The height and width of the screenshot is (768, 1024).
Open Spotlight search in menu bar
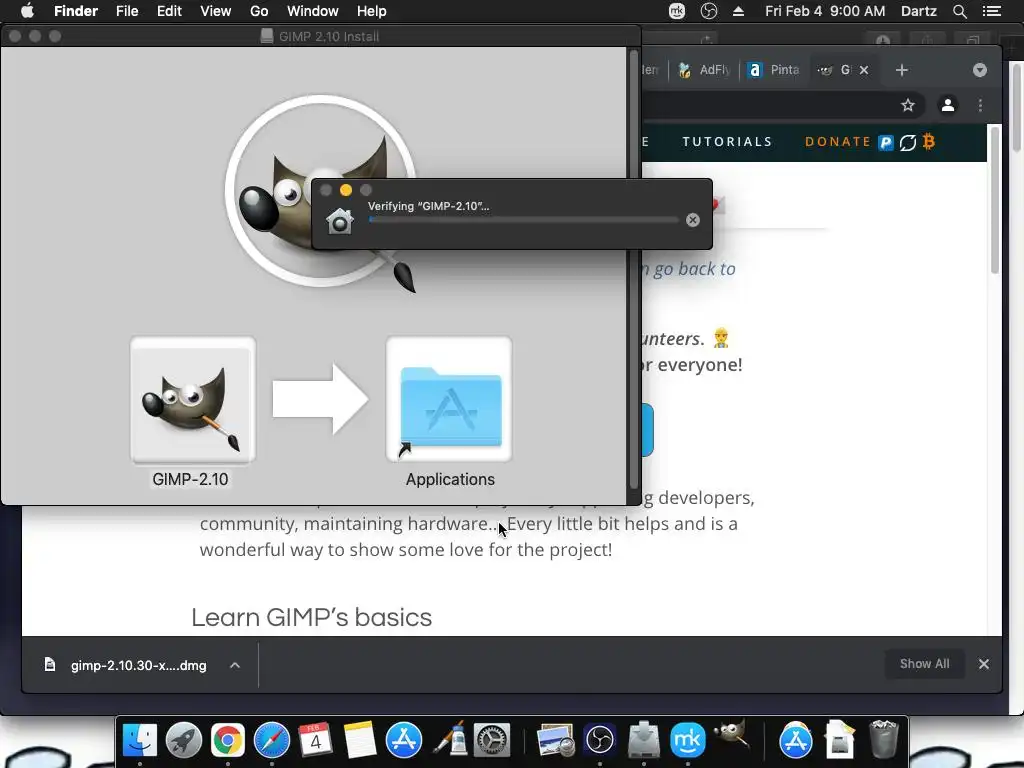coord(959,11)
